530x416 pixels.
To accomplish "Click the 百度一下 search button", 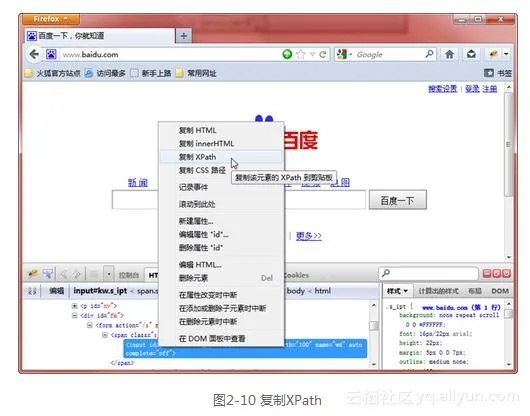I will [x=398, y=200].
